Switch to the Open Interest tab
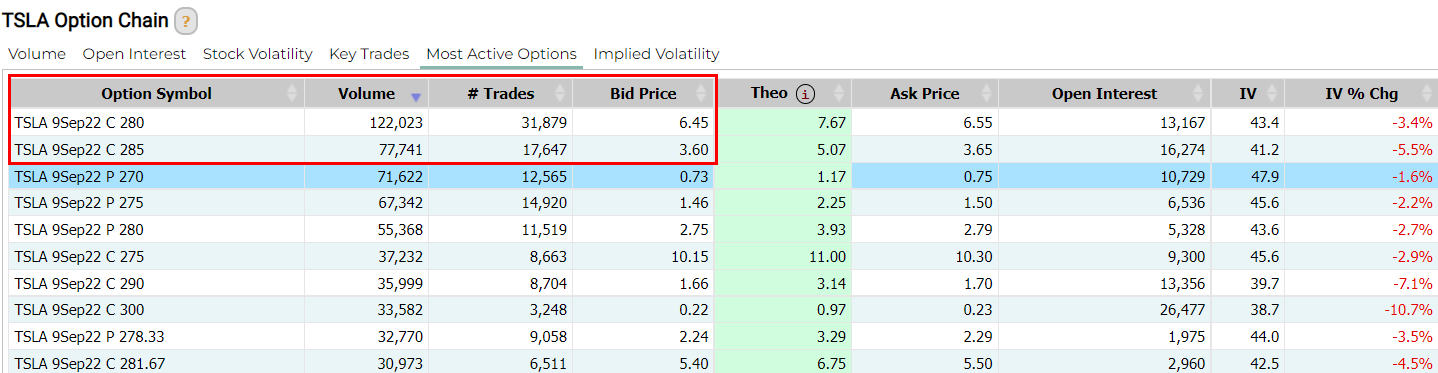1438x373 pixels. click(134, 54)
